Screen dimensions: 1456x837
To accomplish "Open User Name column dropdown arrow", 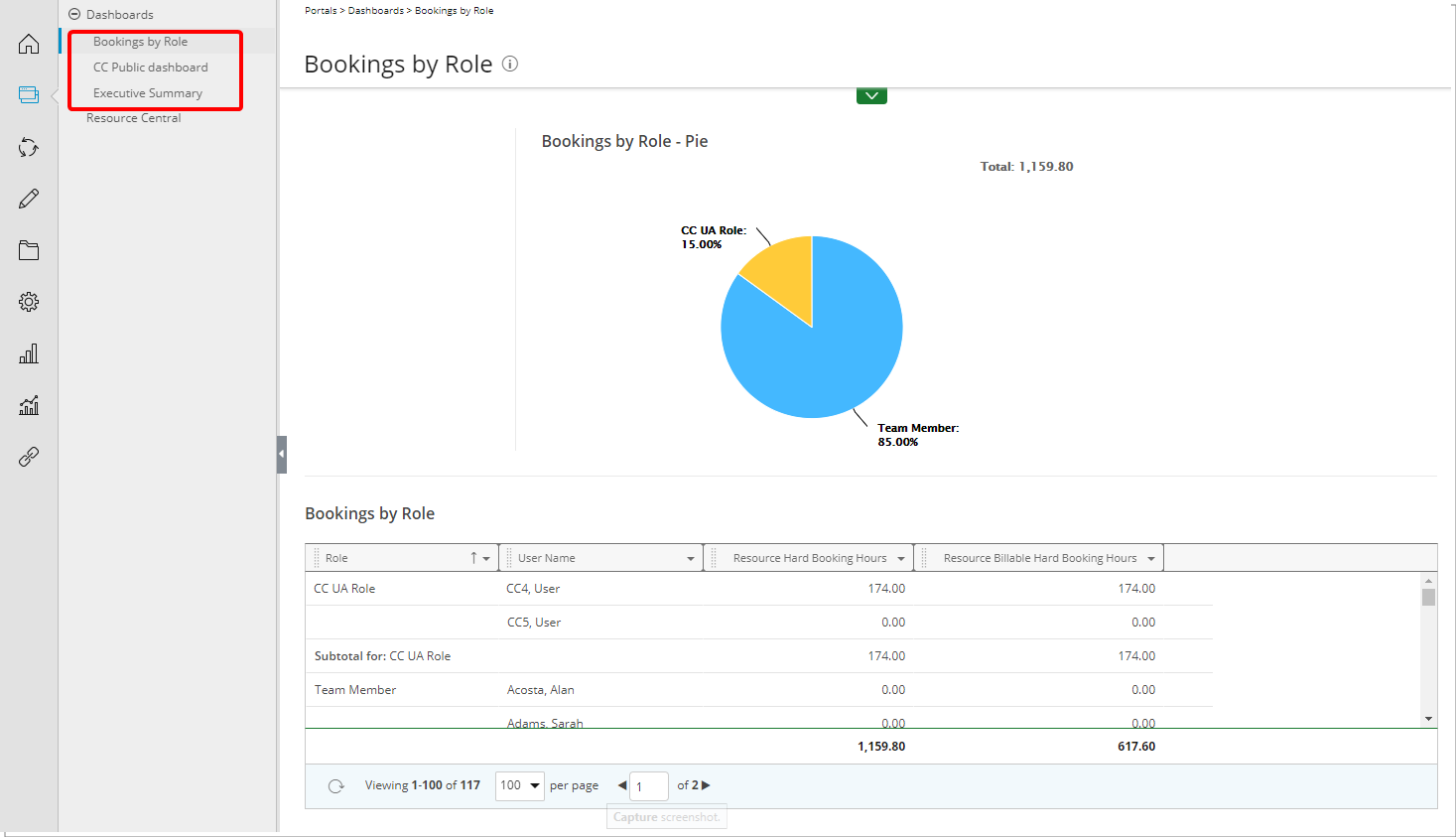I will [691, 559].
